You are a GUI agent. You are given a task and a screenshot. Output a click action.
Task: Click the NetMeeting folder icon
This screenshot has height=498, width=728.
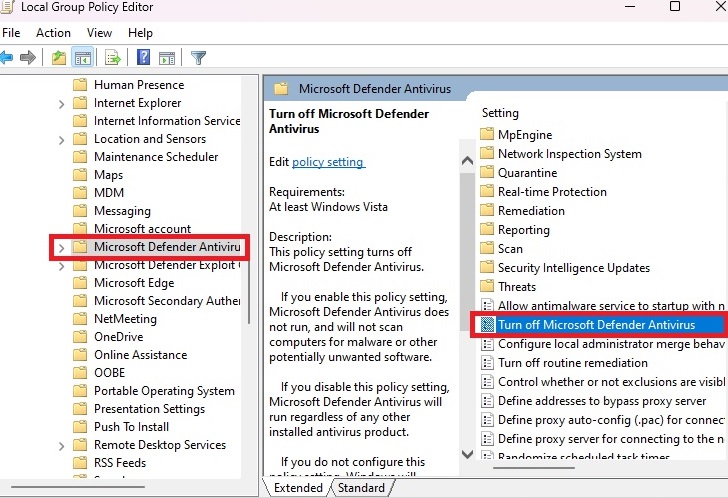80,319
